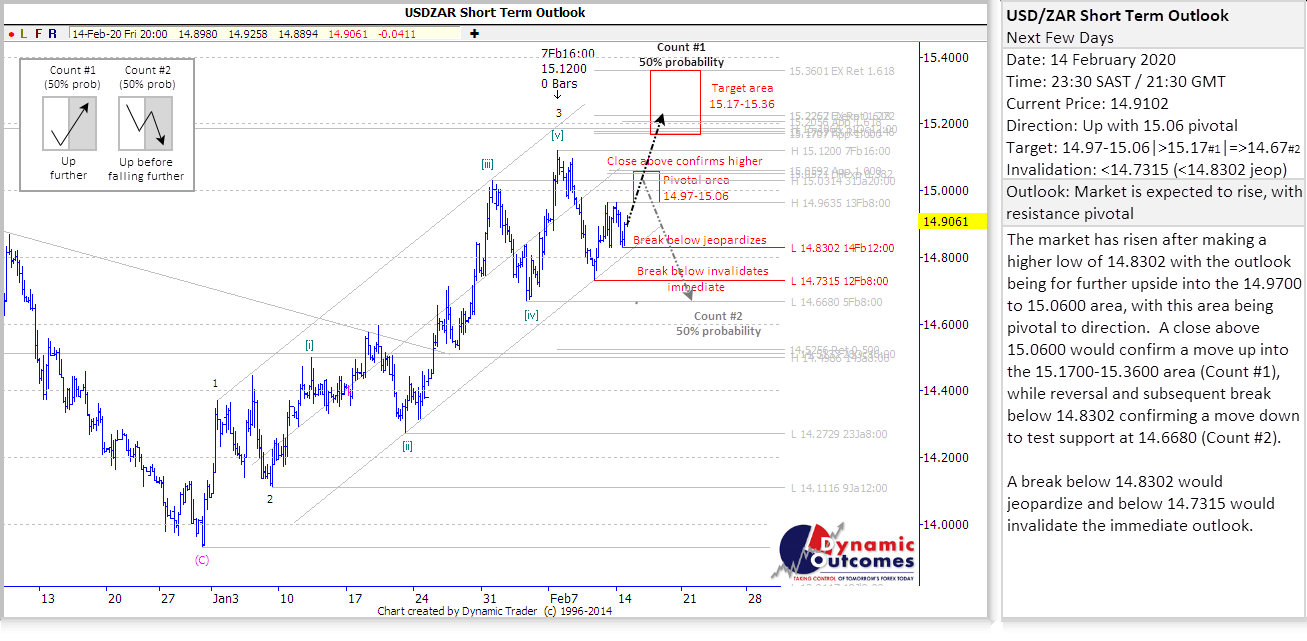Click the L button in chart toolbar
This screenshot has width=1307, height=641.
(24, 33)
